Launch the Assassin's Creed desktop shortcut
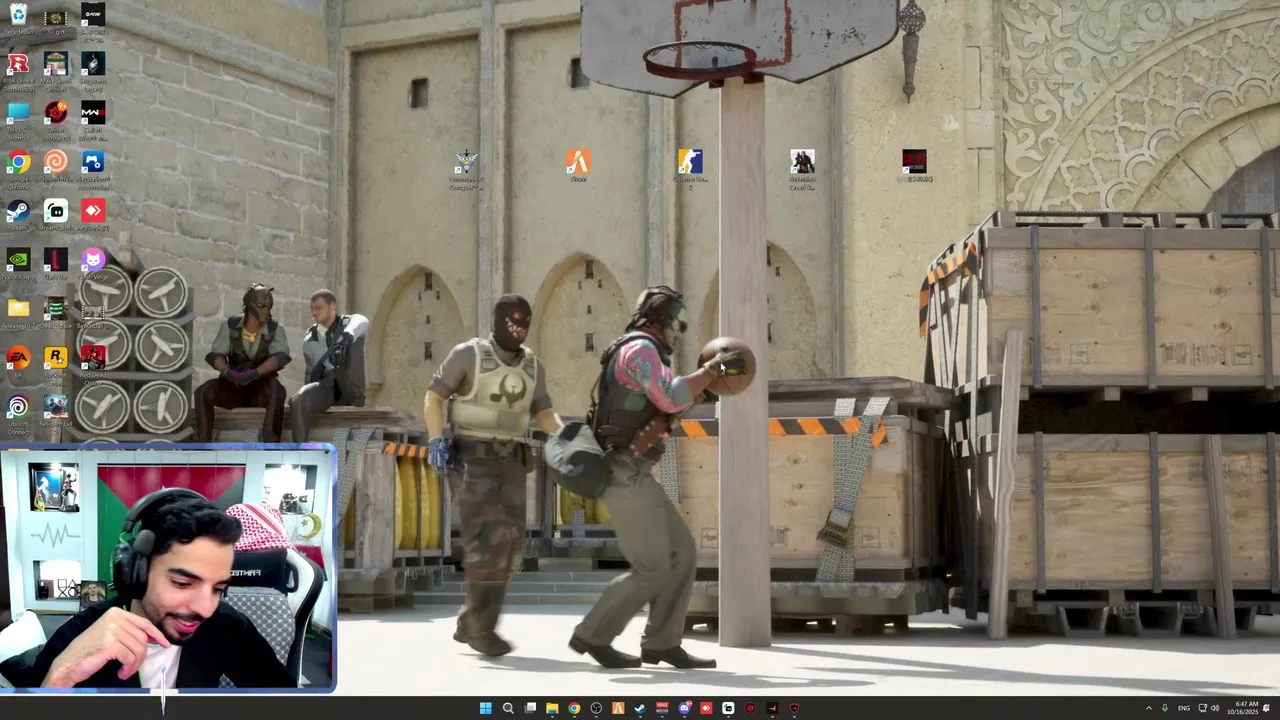Screen dimensions: 1280x720 (x=802, y=168)
